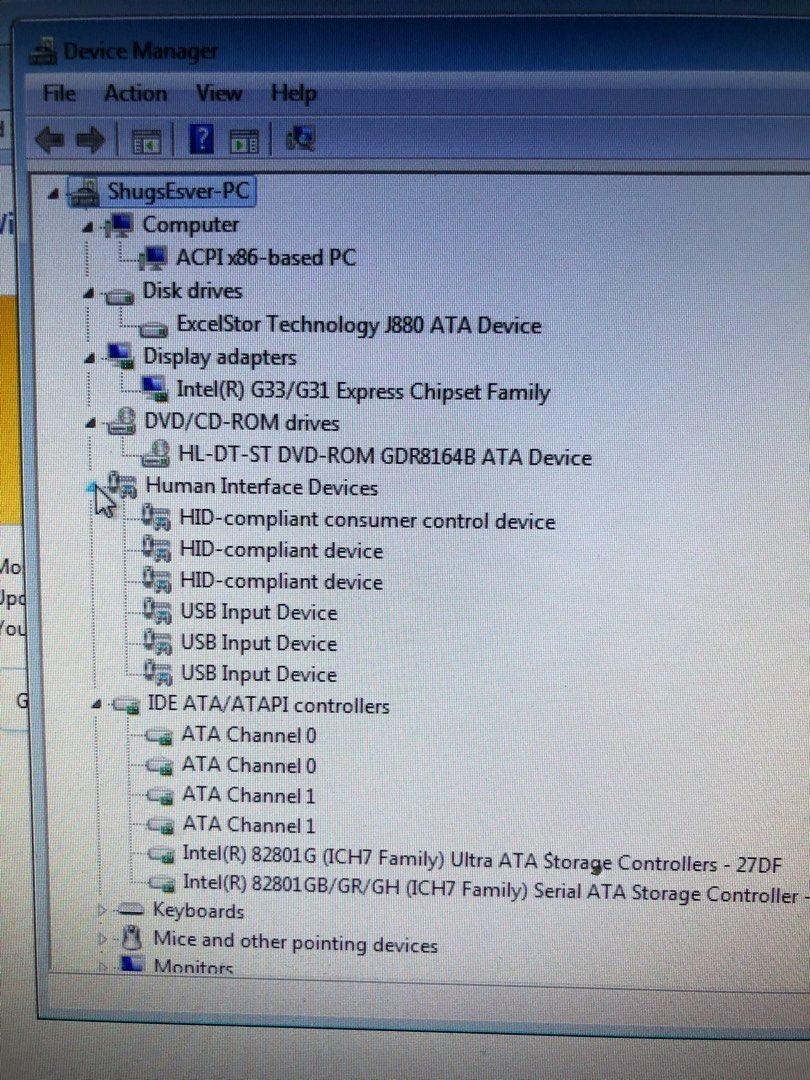The image size is (810, 1080).
Task: Select ExcelStor Technology J880 ATA Device
Action: [x=359, y=324]
